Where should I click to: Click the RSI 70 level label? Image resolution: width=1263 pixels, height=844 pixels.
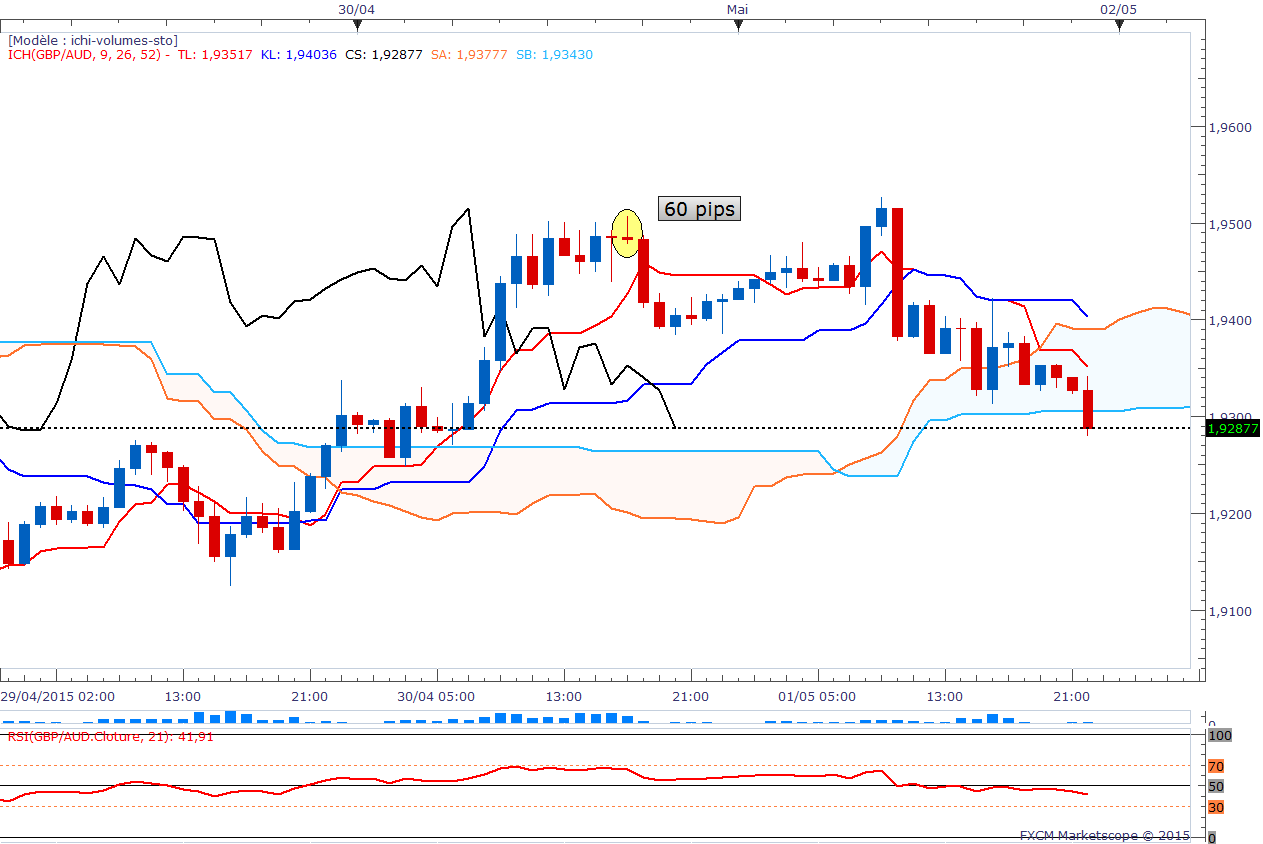(1215, 767)
